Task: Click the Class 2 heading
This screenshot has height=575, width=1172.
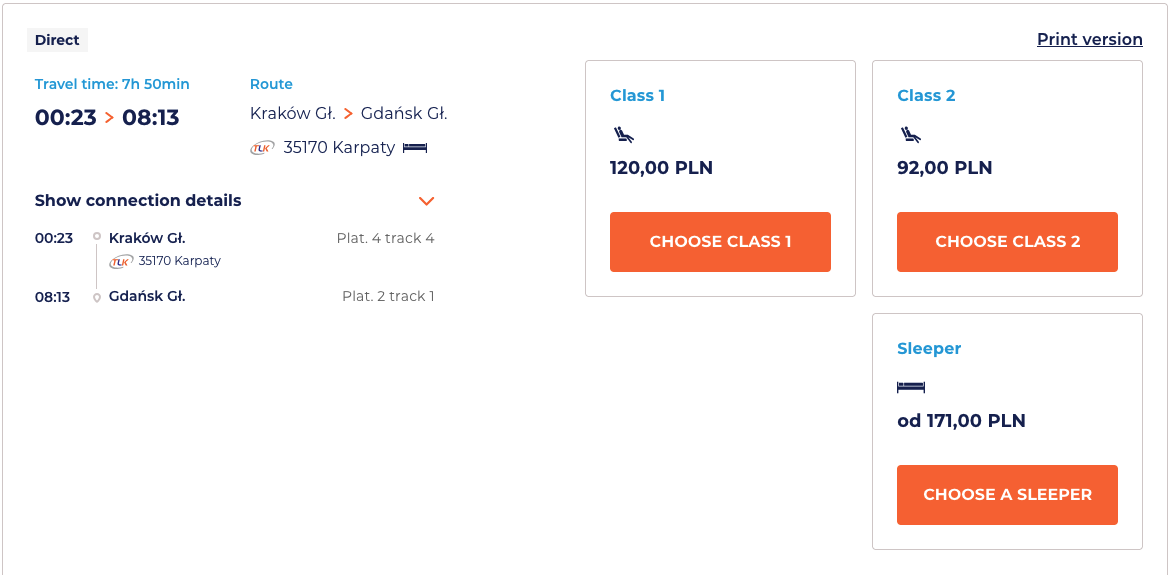Action: coord(926,95)
